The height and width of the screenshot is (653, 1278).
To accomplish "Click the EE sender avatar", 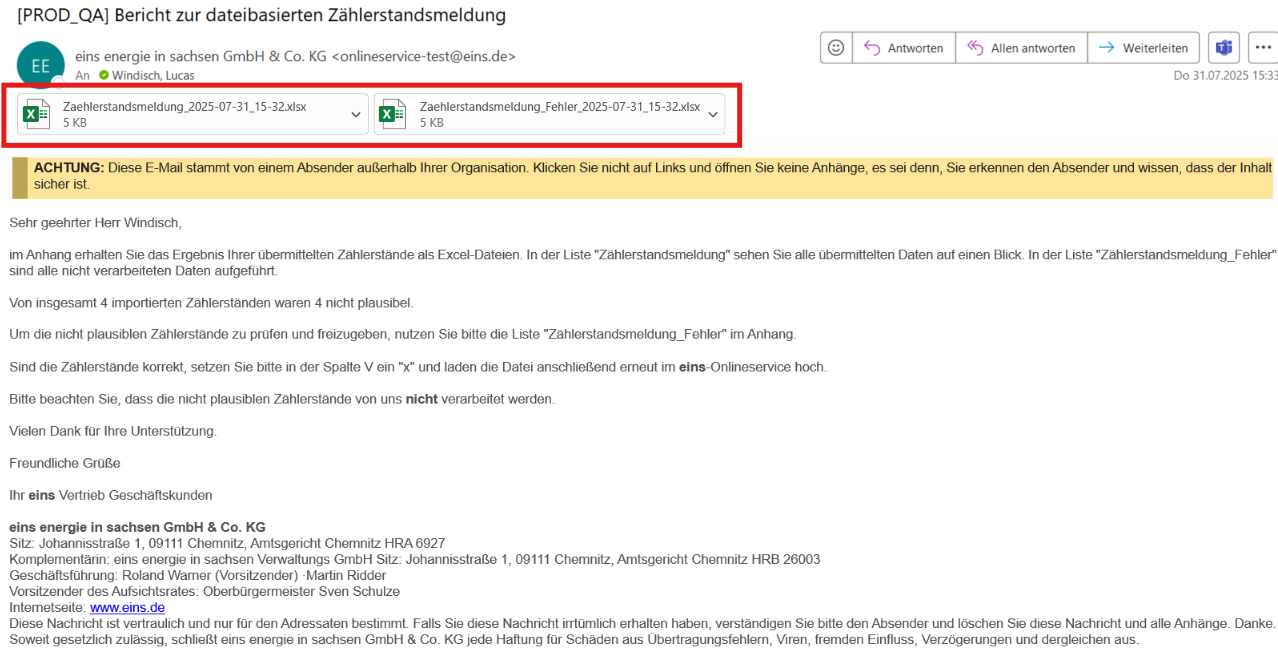I will click(41, 65).
